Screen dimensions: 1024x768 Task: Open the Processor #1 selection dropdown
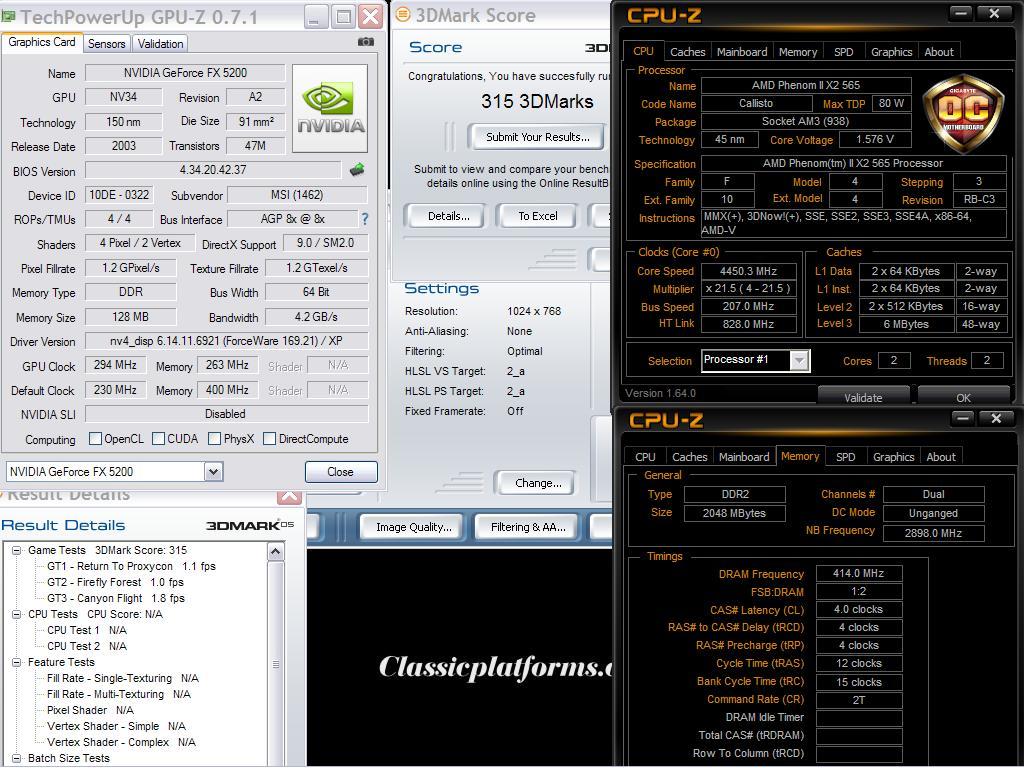[x=799, y=360]
